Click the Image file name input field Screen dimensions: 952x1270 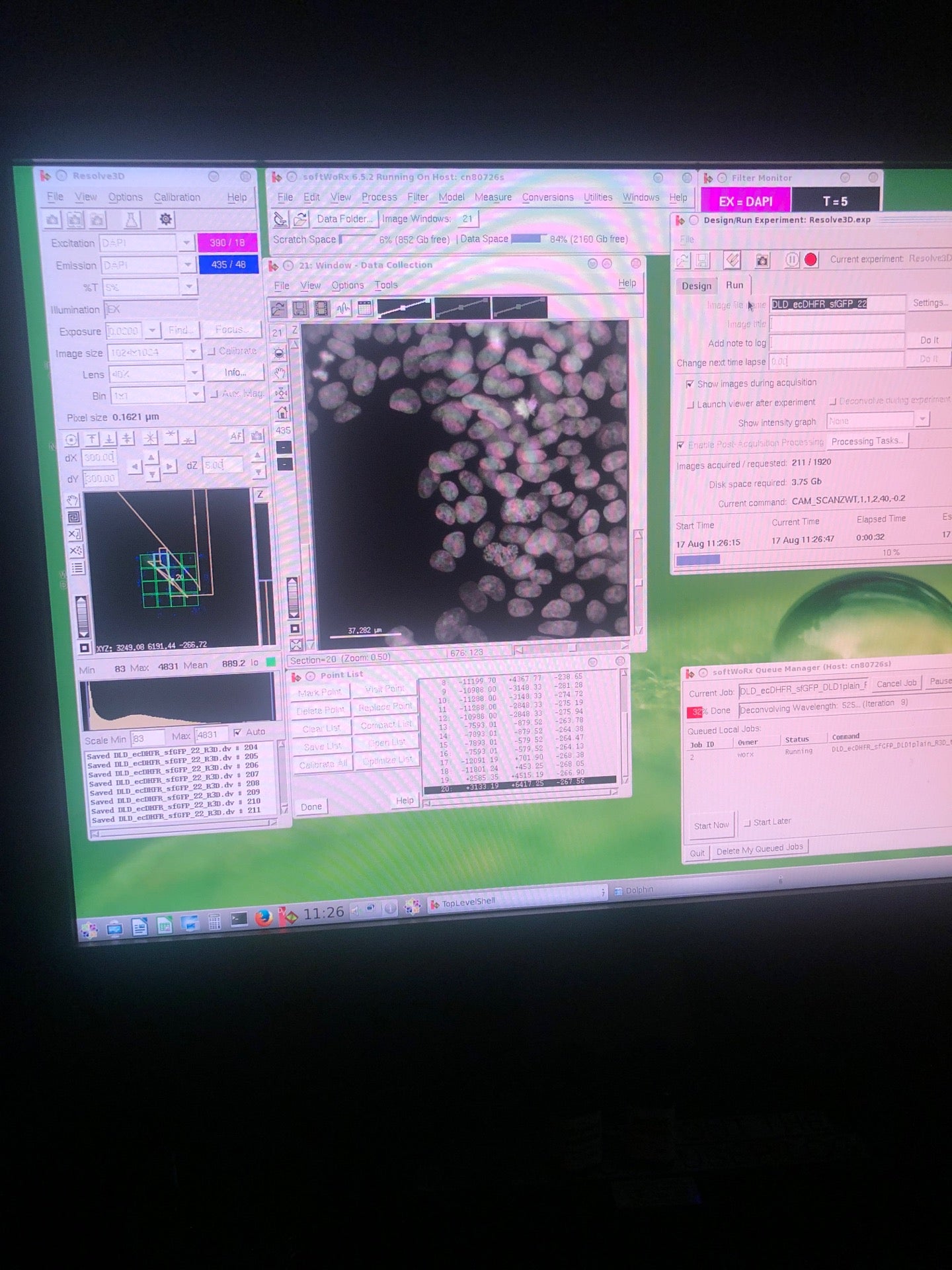coord(836,304)
